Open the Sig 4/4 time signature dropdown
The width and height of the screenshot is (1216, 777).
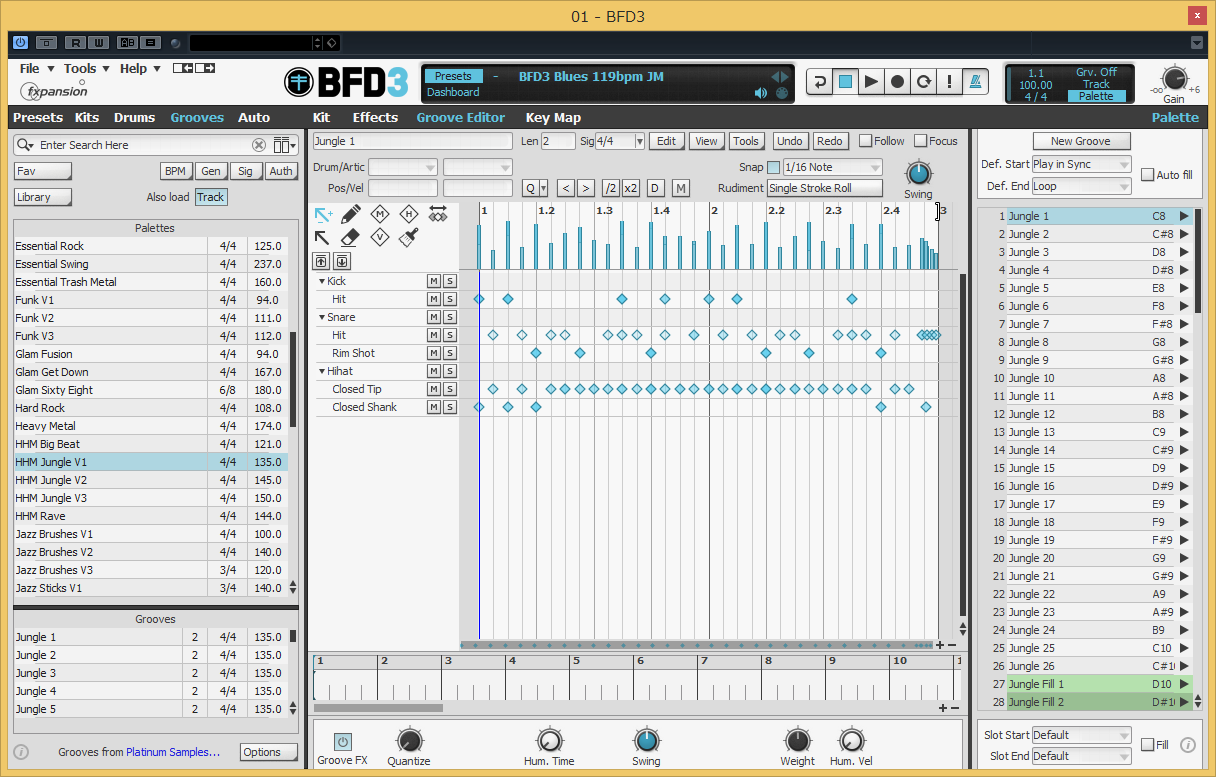click(619, 141)
